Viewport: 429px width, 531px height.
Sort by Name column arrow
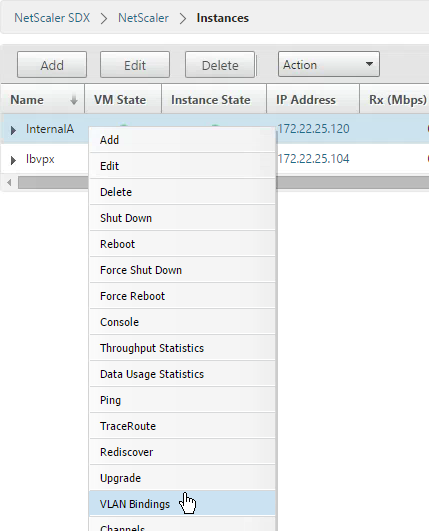(x=73, y=100)
